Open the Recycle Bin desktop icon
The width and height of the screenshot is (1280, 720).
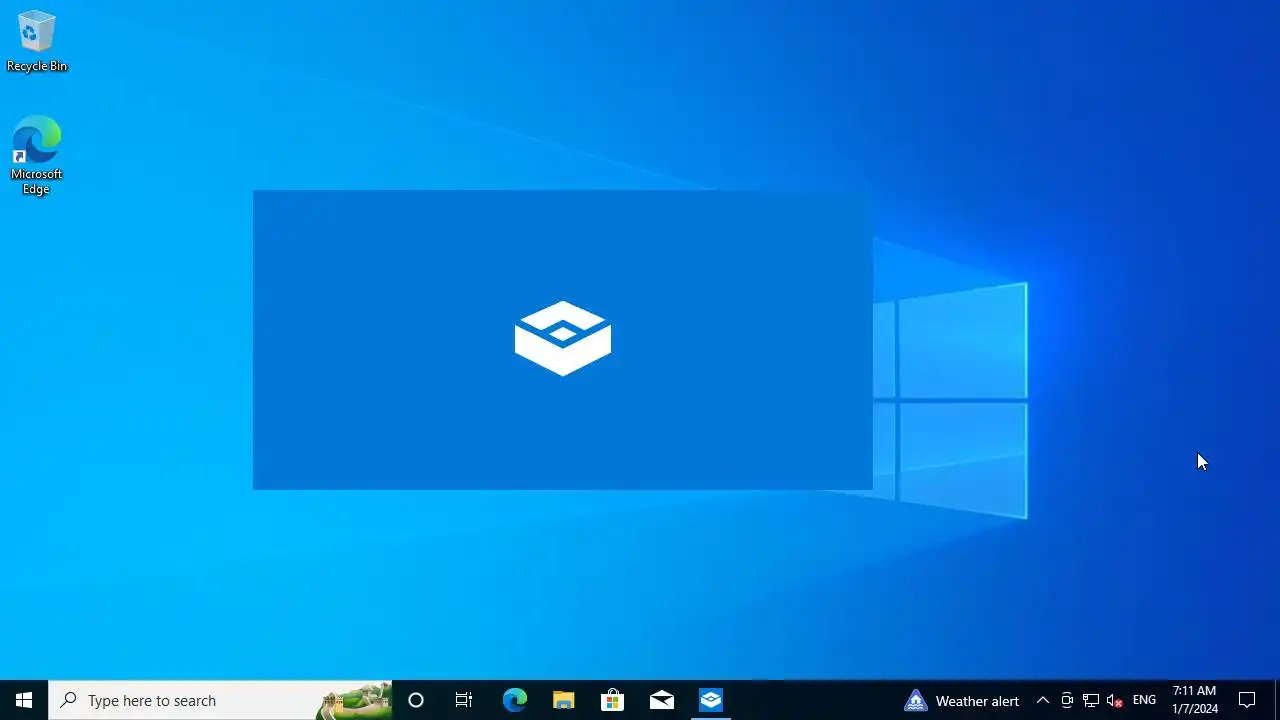click(37, 42)
